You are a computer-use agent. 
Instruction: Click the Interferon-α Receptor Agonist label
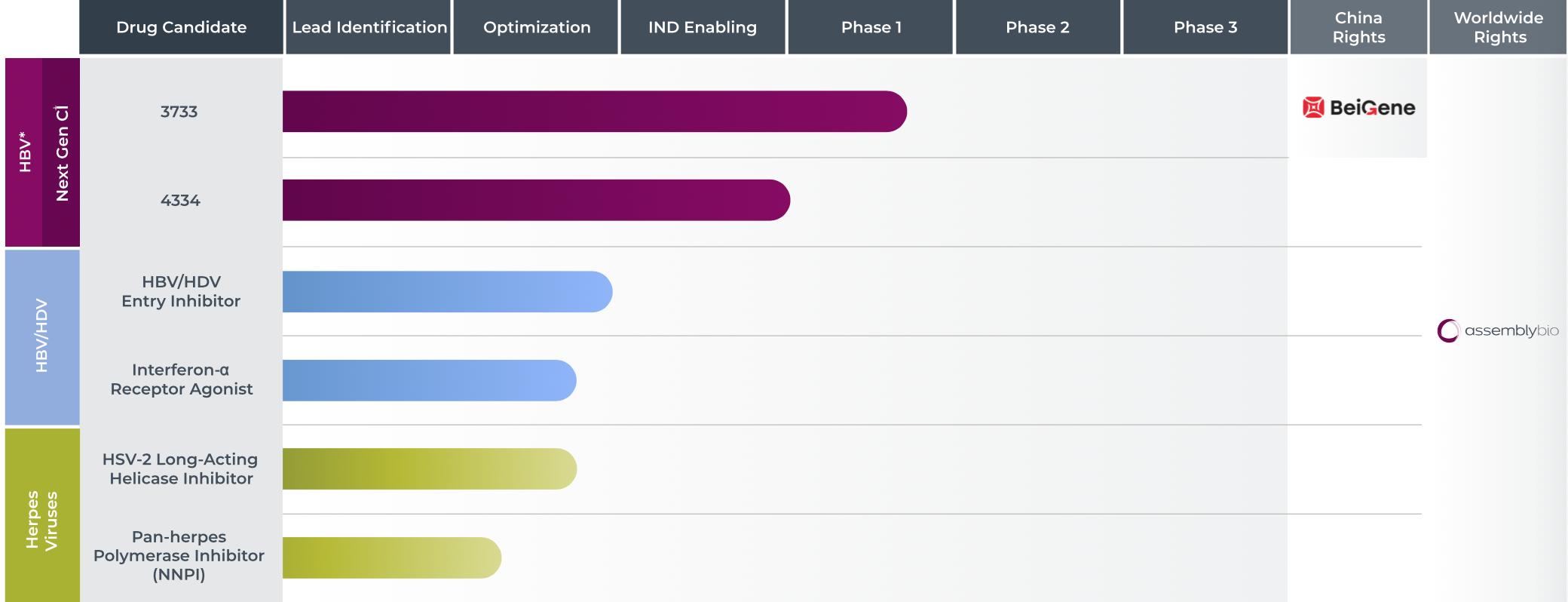(x=181, y=379)
